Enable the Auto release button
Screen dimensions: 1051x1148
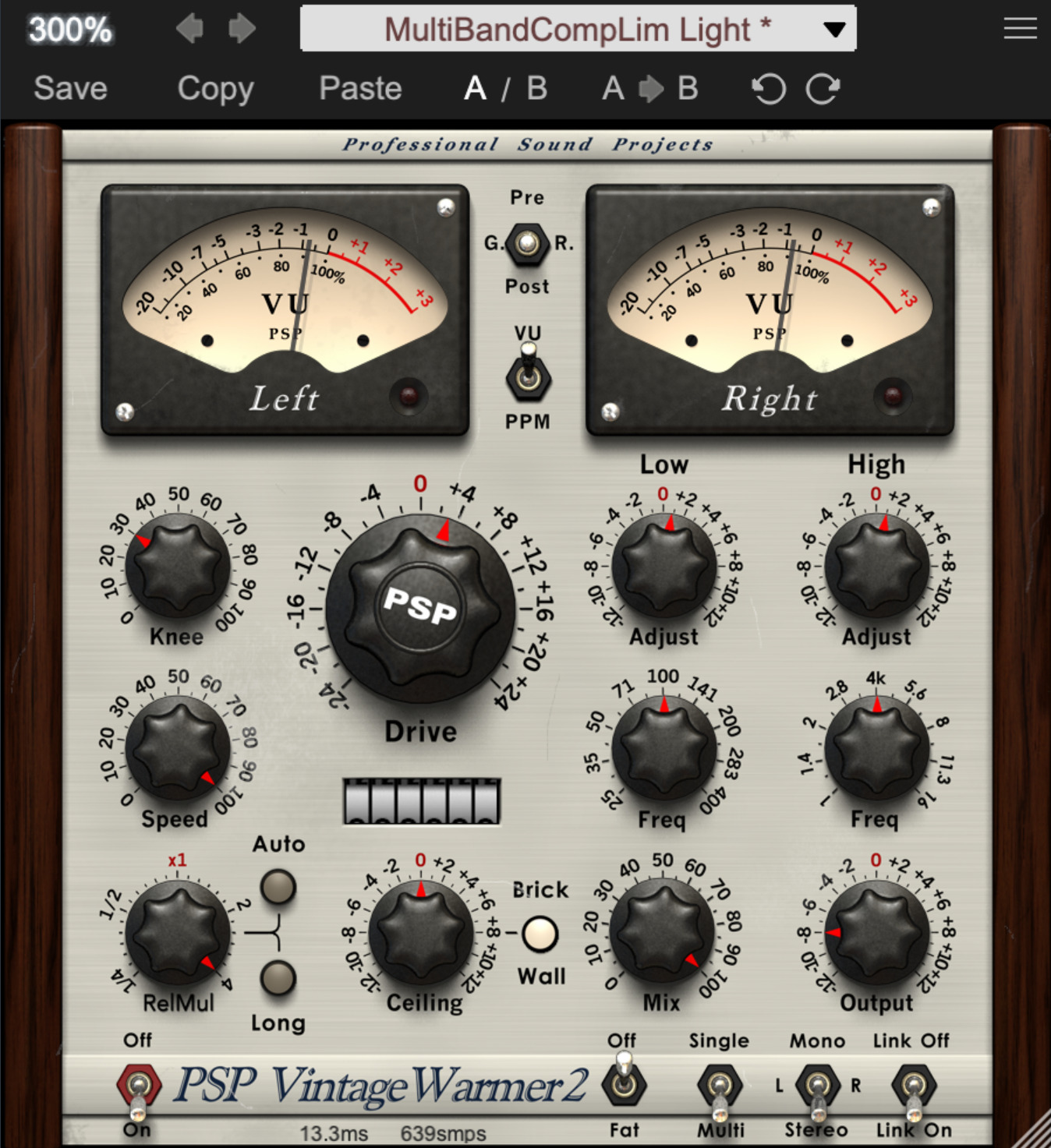278,886
